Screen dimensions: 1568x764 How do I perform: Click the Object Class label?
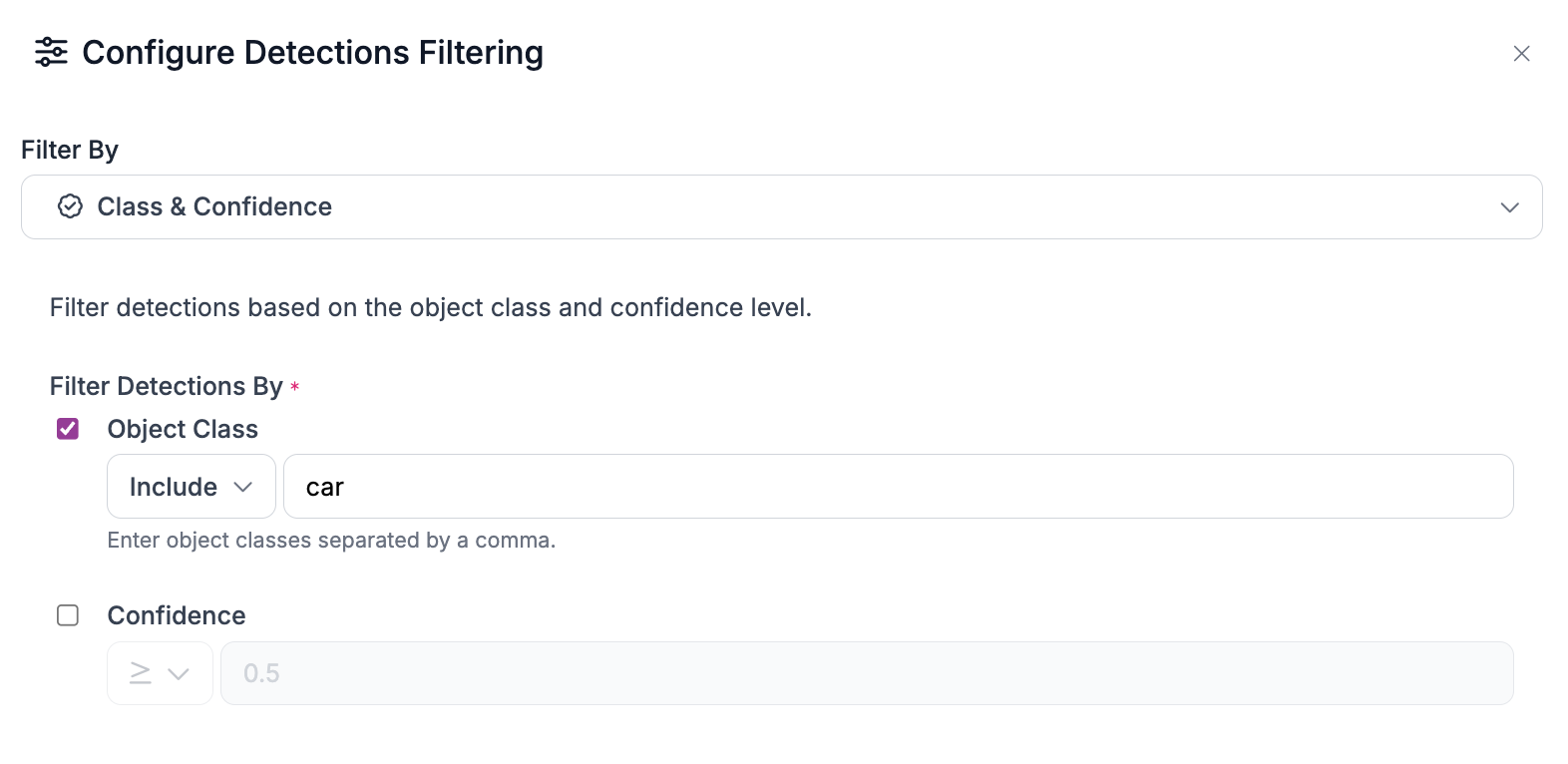coord(183,429)
